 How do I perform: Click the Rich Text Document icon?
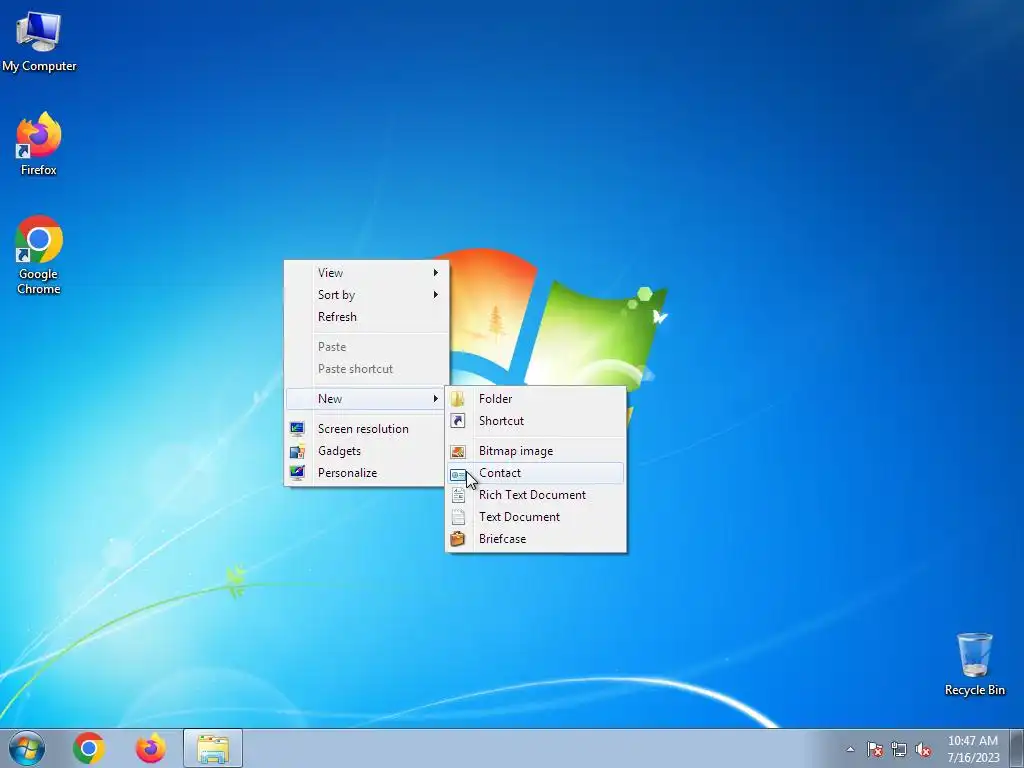point(458,495)
